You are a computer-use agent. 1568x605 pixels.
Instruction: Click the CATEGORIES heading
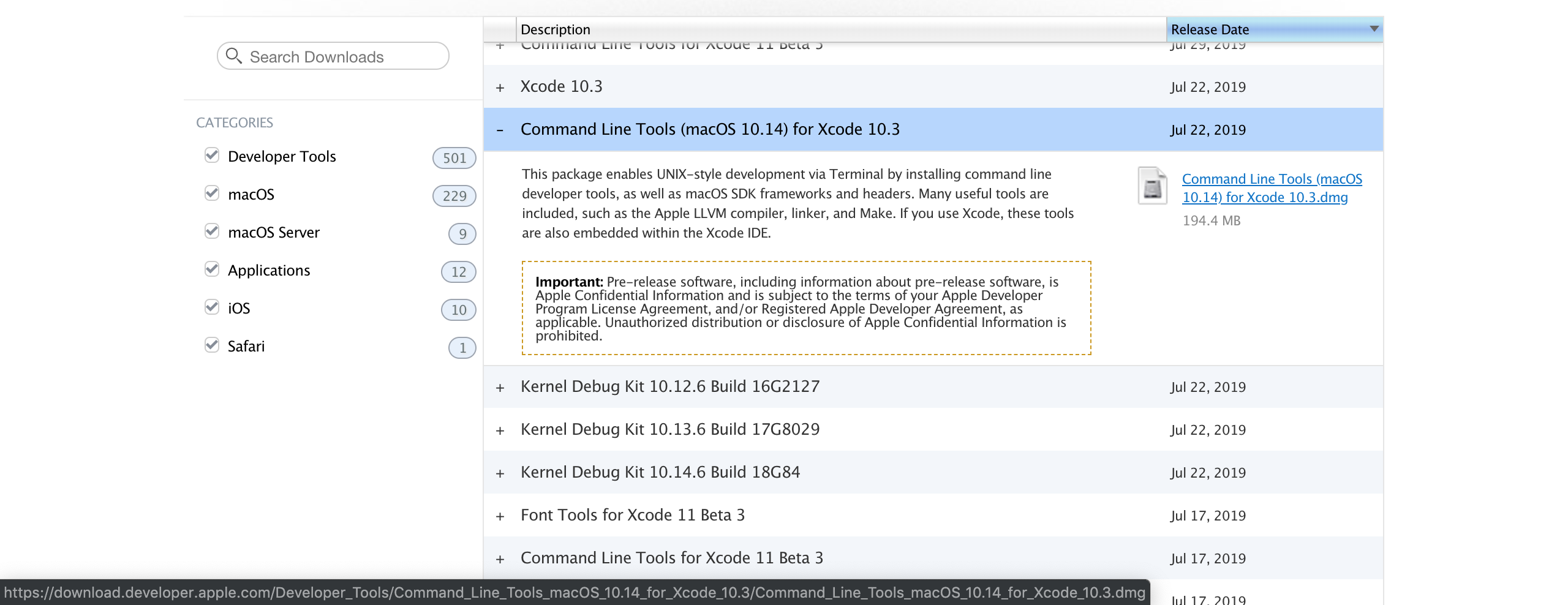tap(235, 122)
